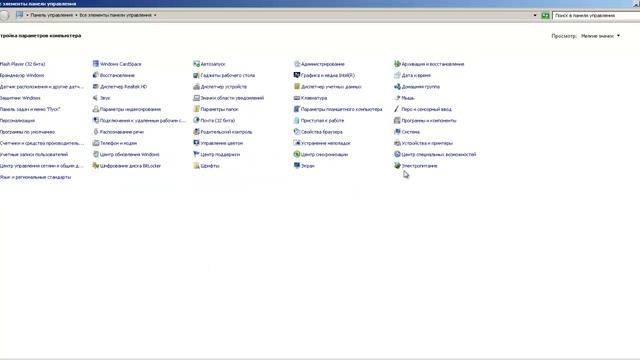Open Учетные записи пользователей item
The height and width of the screenshot is (360, 640).
(34, 155)
